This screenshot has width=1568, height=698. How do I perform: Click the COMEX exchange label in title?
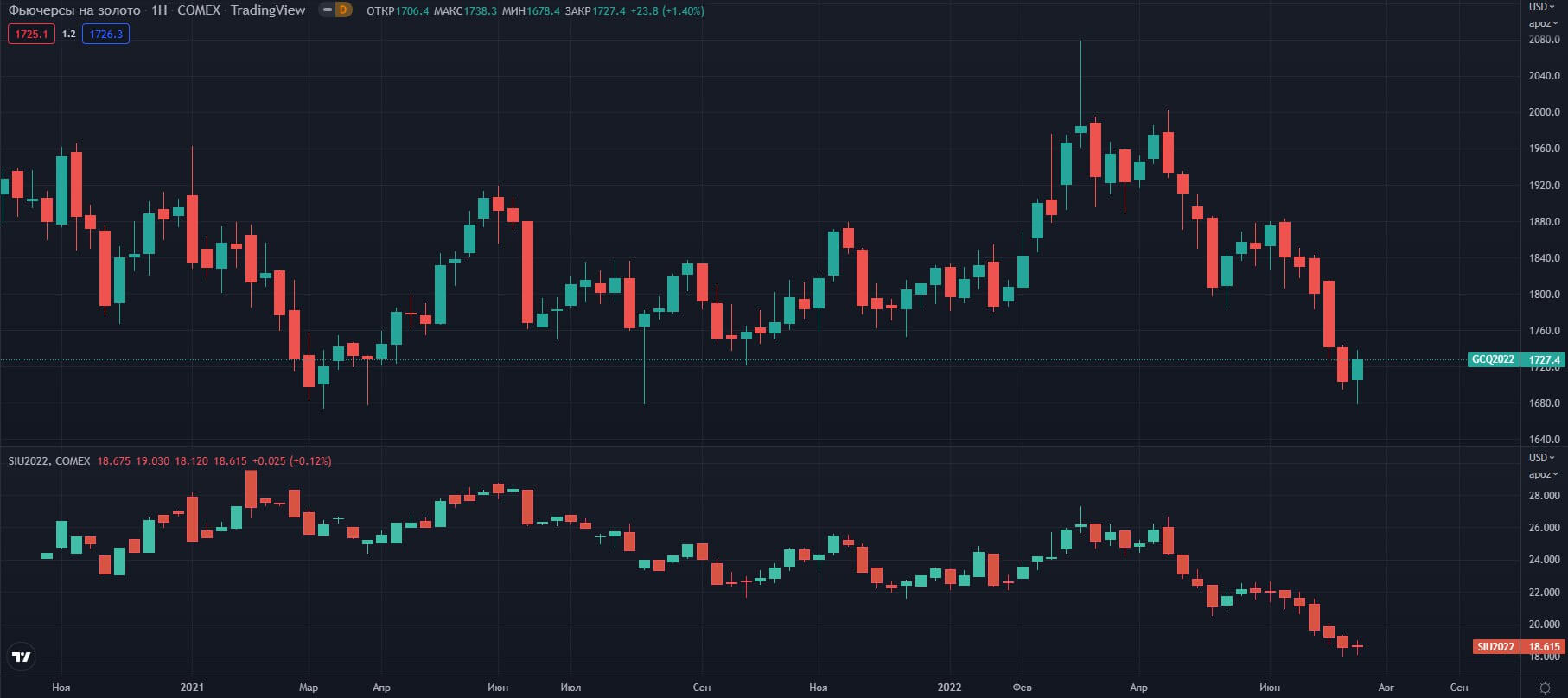[199, 10]
